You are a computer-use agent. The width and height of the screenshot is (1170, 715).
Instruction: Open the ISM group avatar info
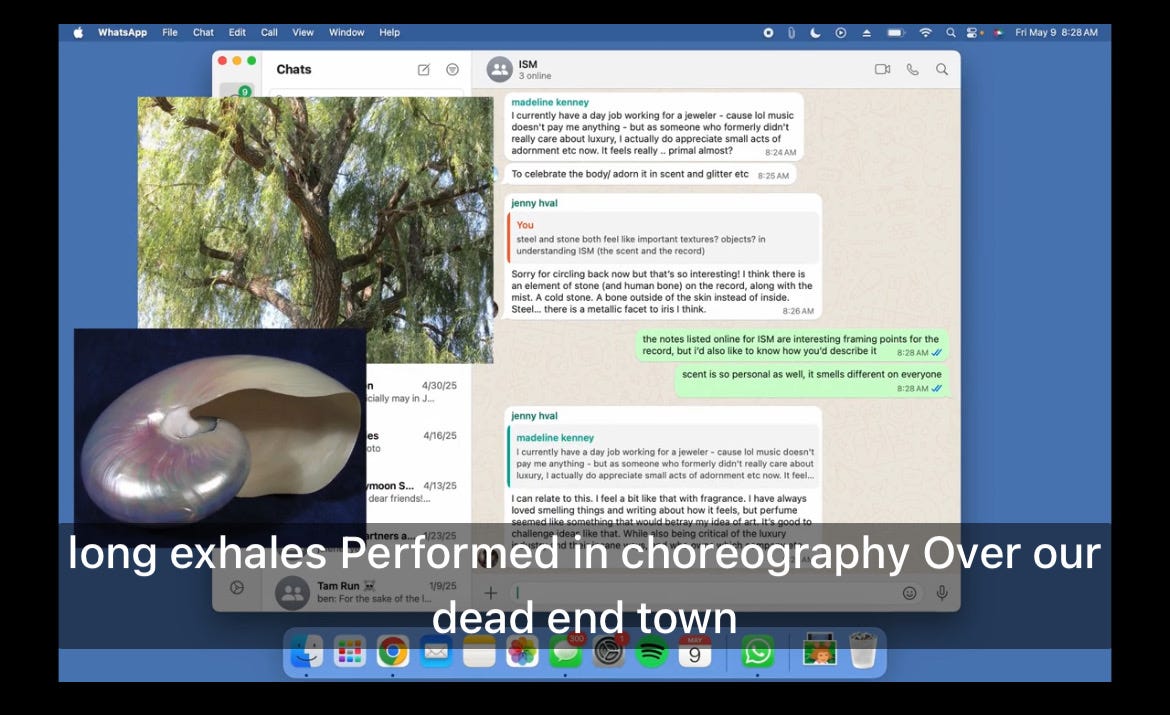click(499, 69)
